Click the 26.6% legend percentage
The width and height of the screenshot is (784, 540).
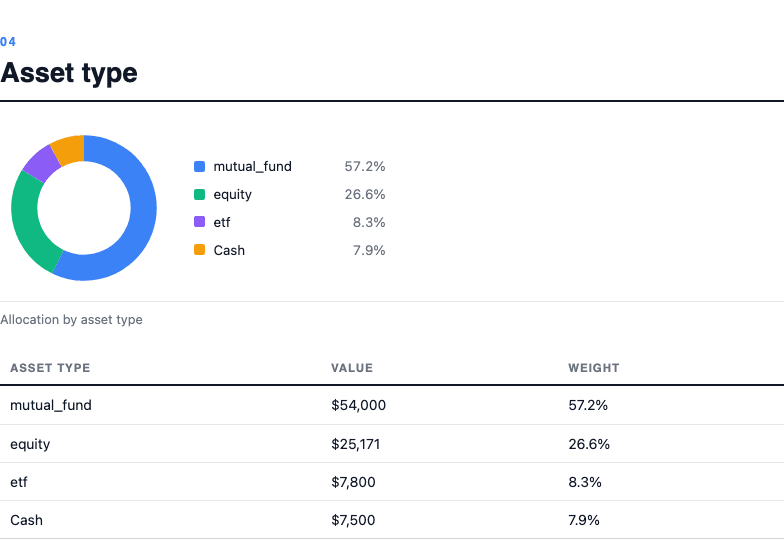click(365, 194)
